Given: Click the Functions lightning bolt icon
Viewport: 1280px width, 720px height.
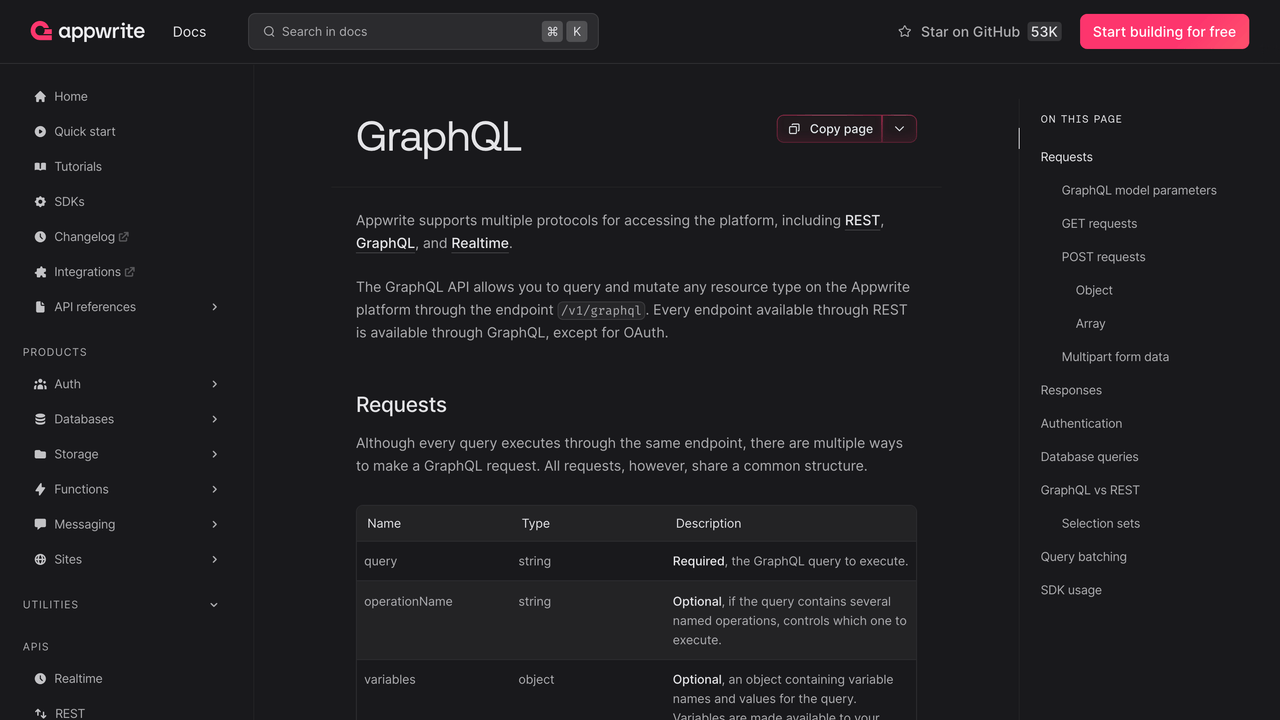Looking at the screenshot, I should pyautogui.click(x=40, y=489).
